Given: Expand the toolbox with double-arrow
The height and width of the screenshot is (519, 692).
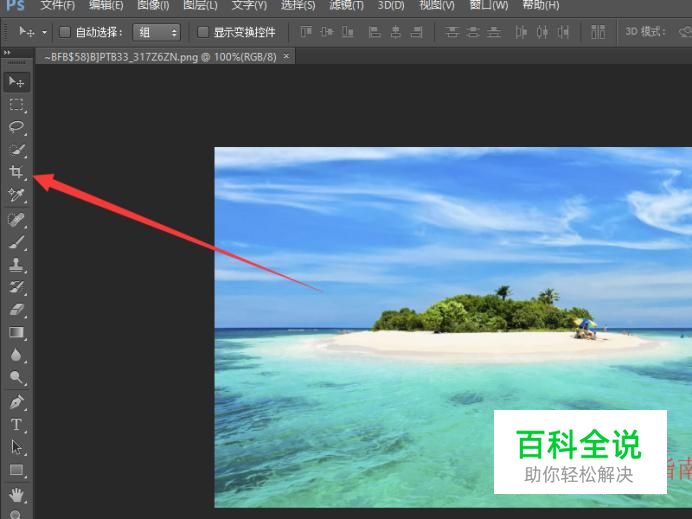Looking at the screenshot, I should [7, 53].
